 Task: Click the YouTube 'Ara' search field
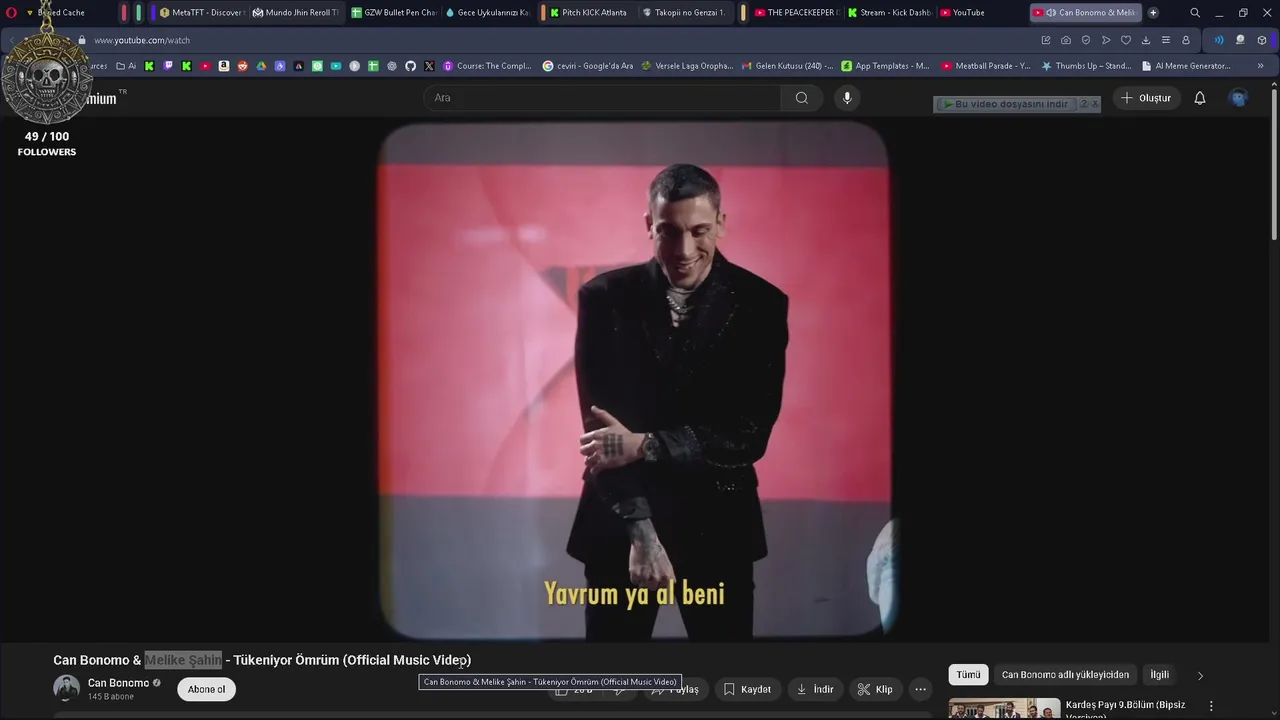coord(602,98)
